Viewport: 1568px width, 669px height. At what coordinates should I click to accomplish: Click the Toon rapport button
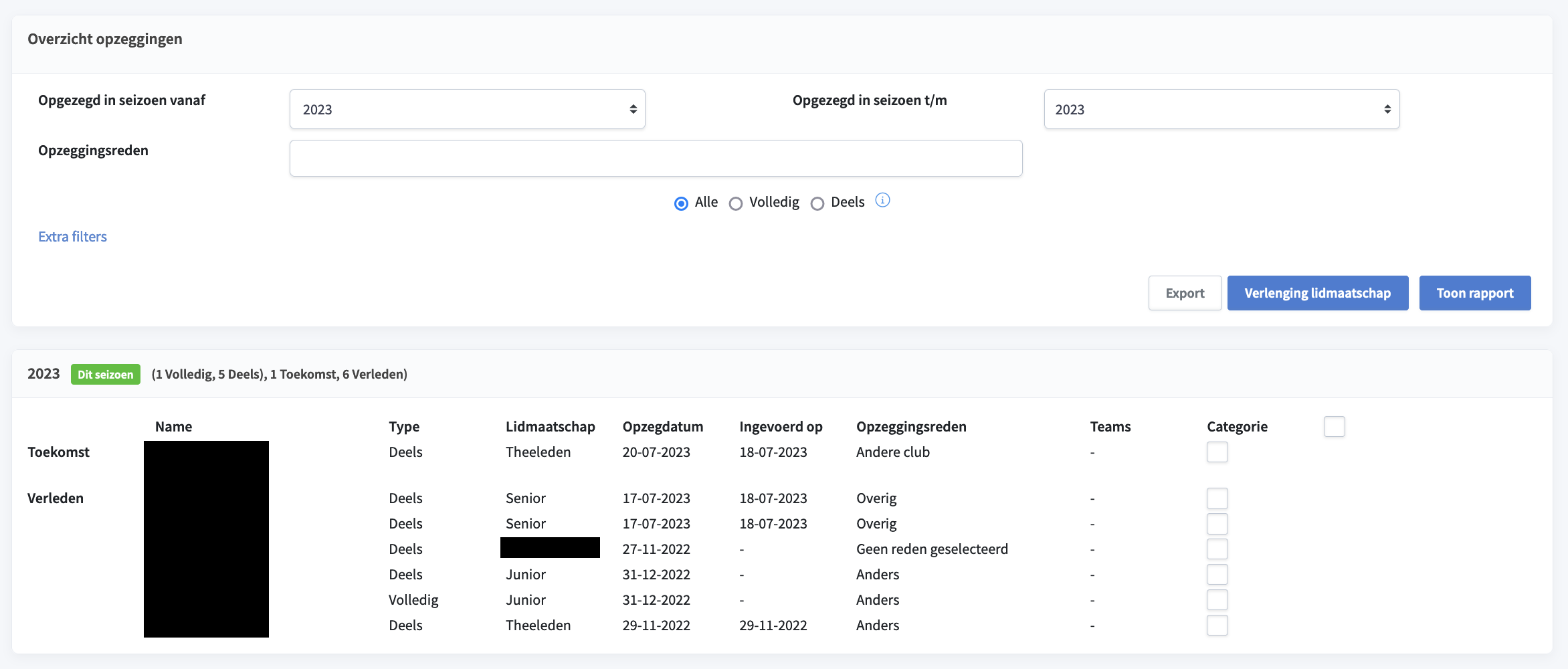point(1474,293)
